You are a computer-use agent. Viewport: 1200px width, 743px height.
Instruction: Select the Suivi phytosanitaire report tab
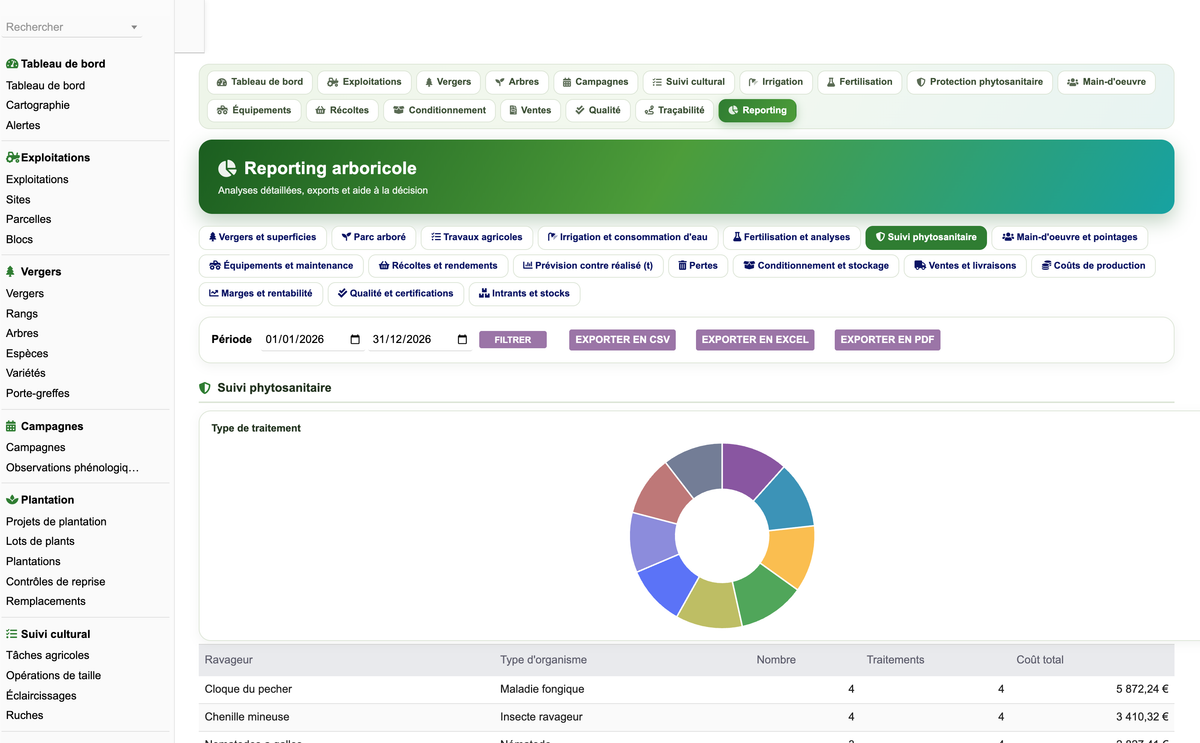(926, 237)
